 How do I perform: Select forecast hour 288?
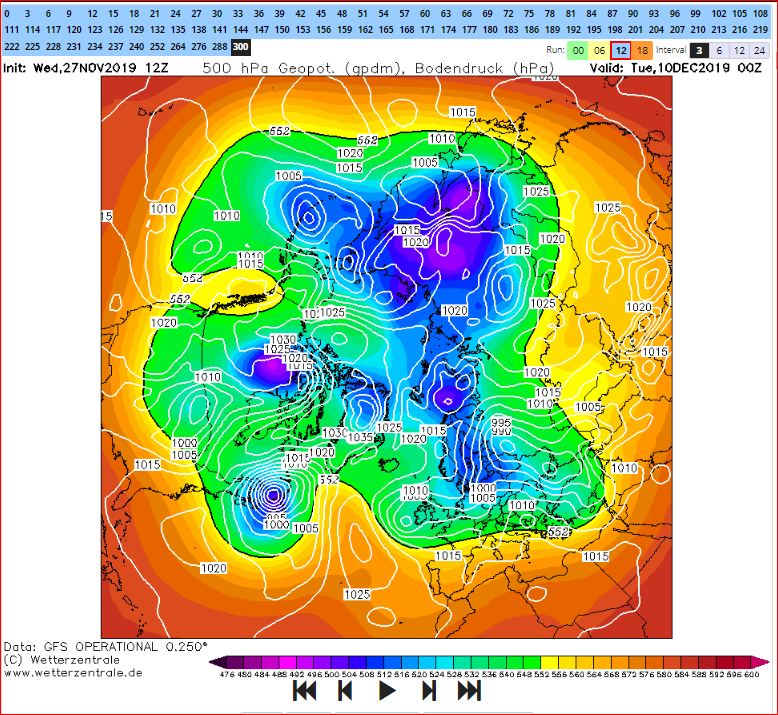pos(219,47)
